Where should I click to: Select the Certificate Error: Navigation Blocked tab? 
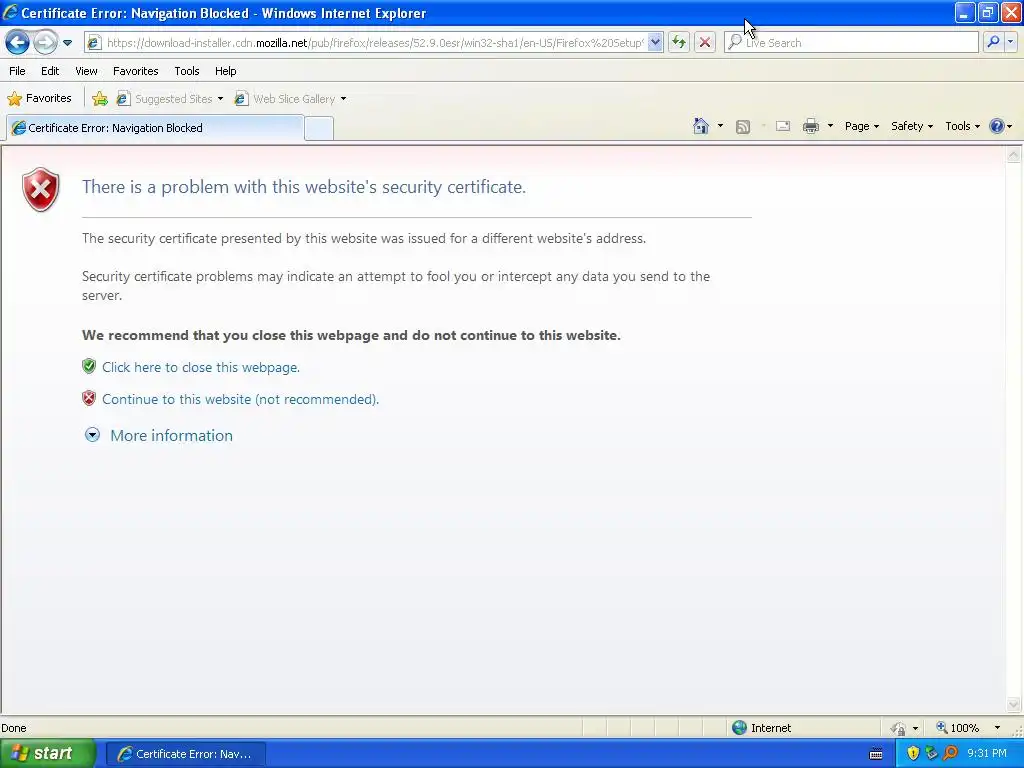[155, 128]
